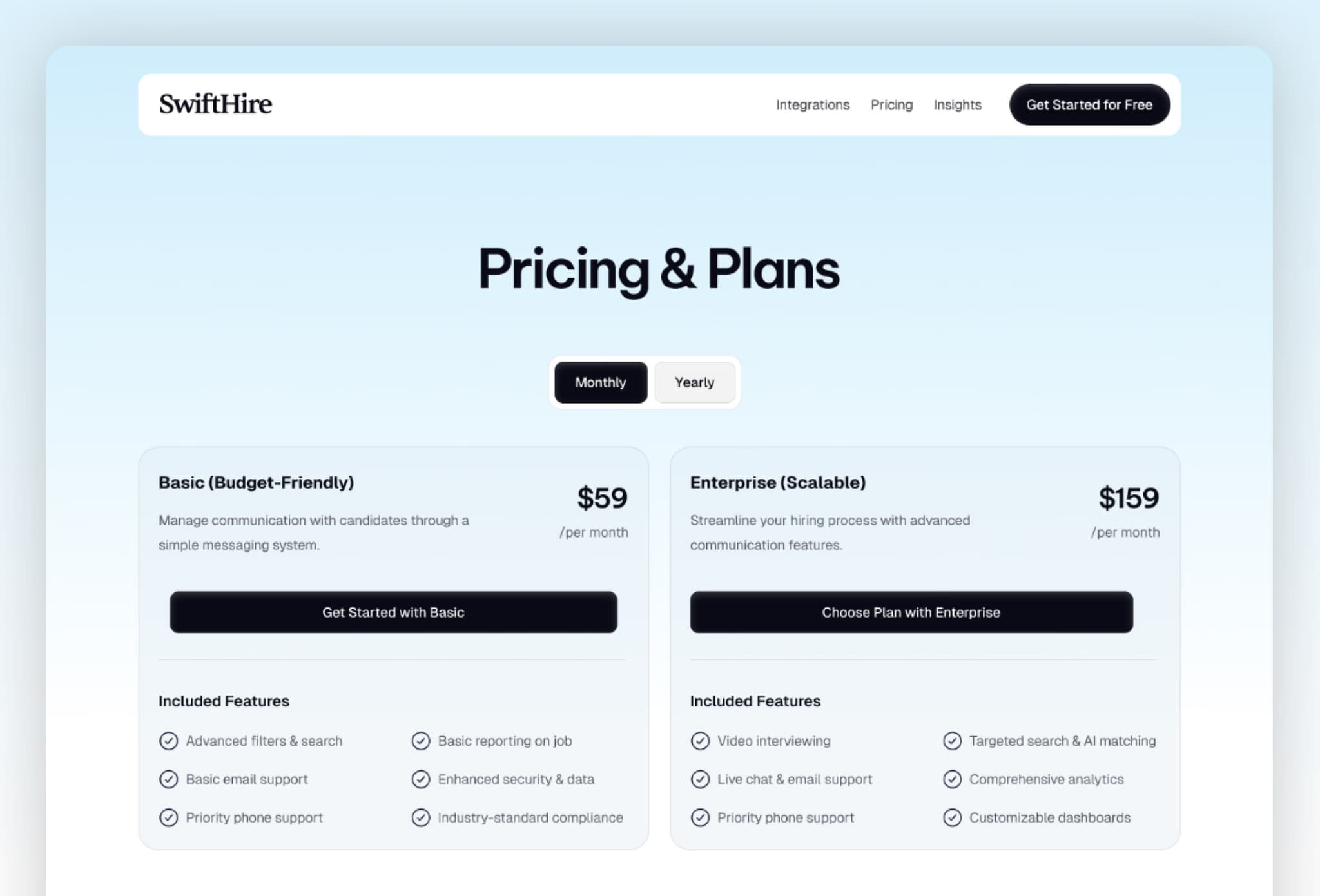Click checkmark icon beside Customizable dashboards
The height and width of the screenshot is (896, 1320).
[952, 817]
